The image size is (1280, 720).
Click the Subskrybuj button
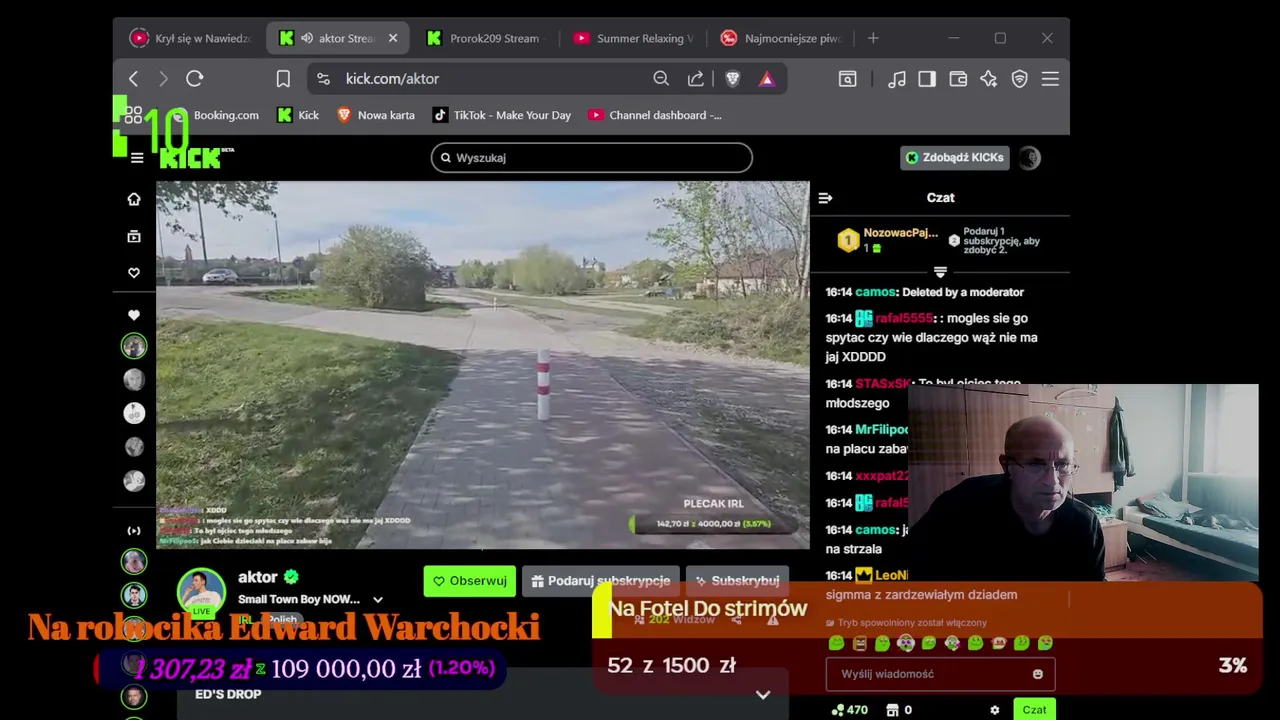point(738,581)
